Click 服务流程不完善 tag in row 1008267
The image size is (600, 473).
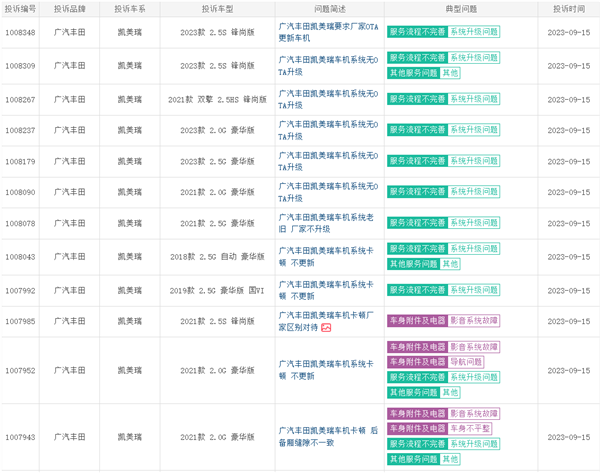(x=417, y=100)
